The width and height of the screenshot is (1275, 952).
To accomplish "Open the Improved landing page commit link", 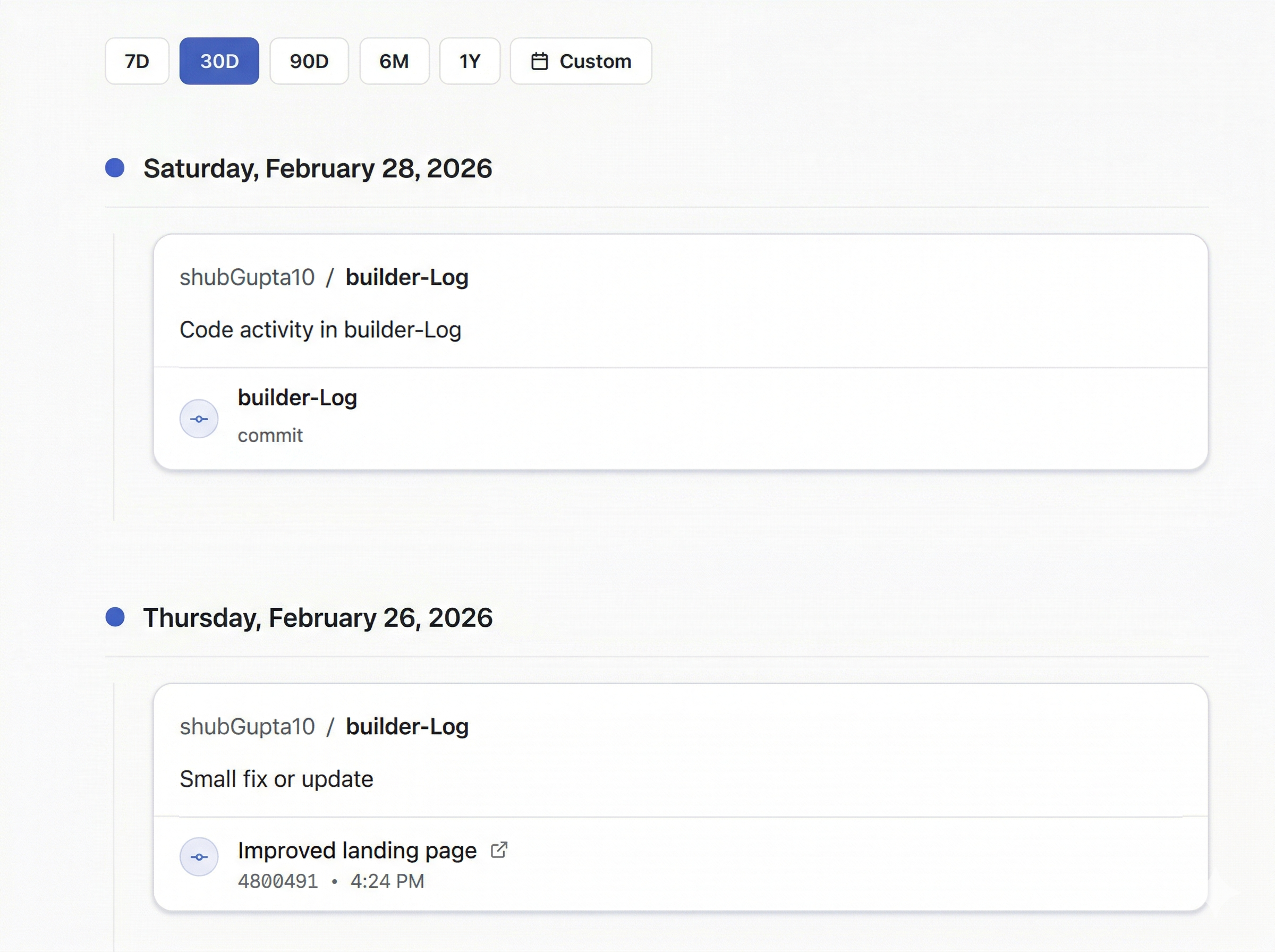I will click(357, 849).
